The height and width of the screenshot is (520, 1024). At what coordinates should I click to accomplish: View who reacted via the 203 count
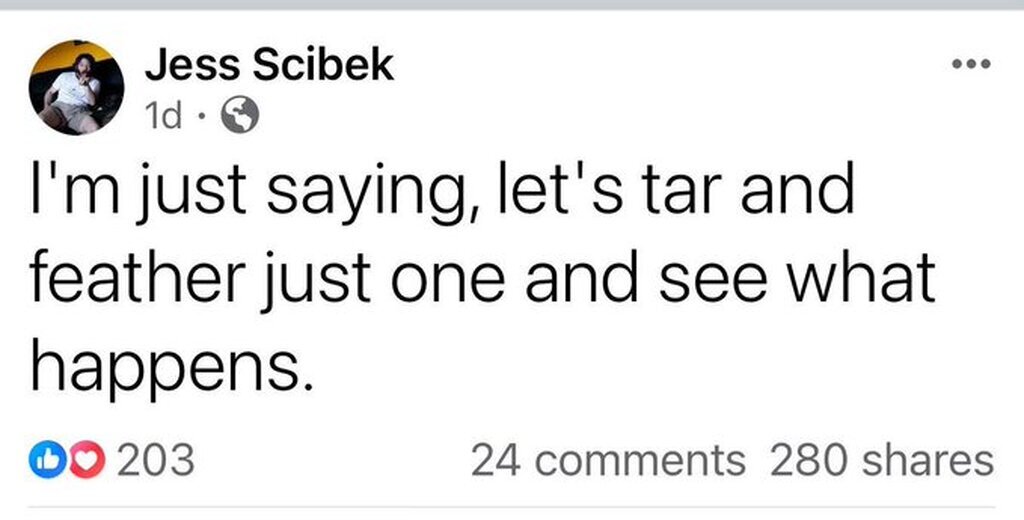click(155, 461)
